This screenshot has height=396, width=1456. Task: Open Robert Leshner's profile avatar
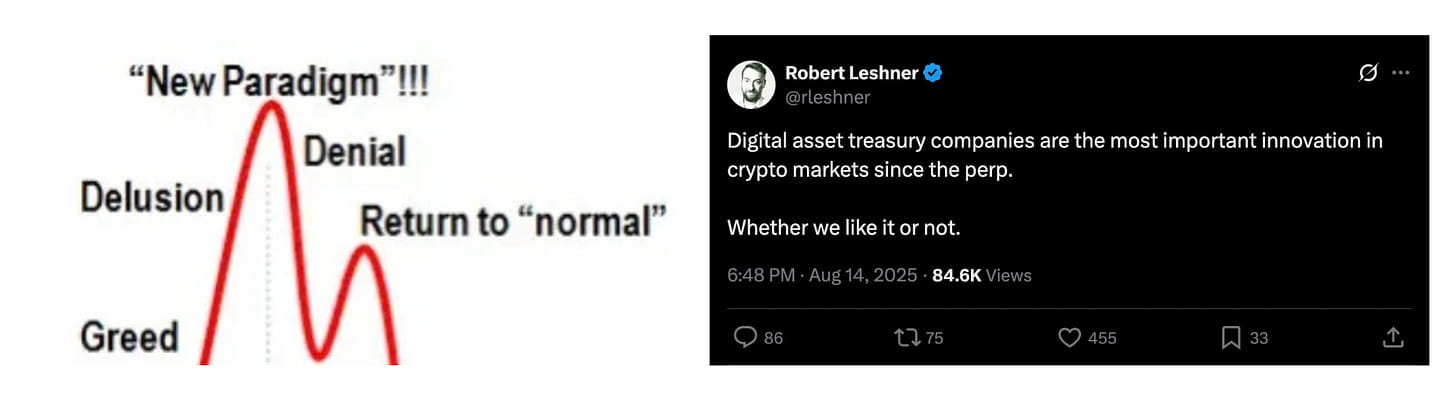[751, 84]
